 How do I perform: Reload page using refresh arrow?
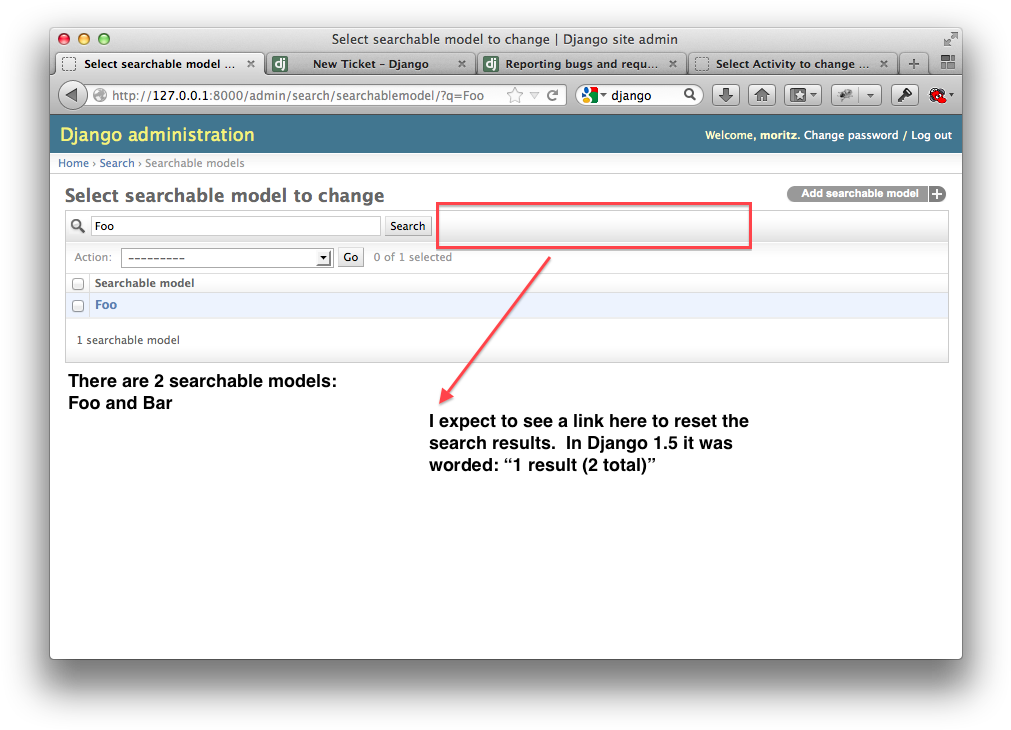(x=553, y=95)
